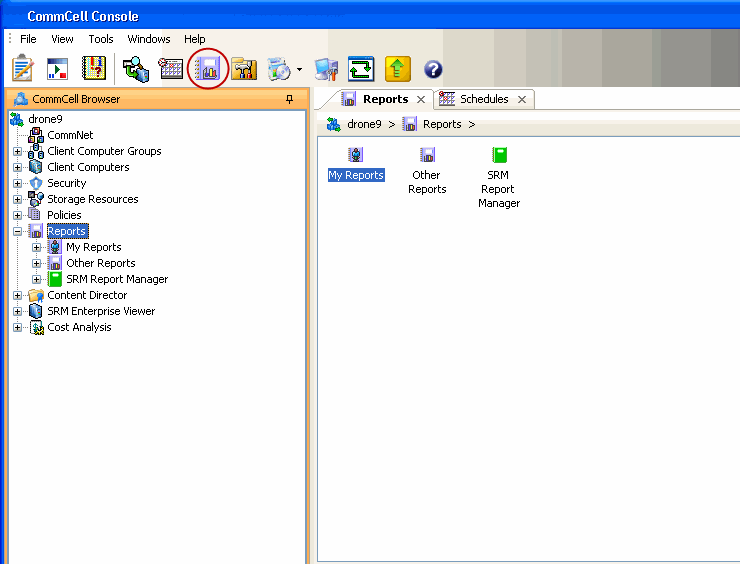
Task: Open the blue question mark Help icon
Action: [433, 69]
